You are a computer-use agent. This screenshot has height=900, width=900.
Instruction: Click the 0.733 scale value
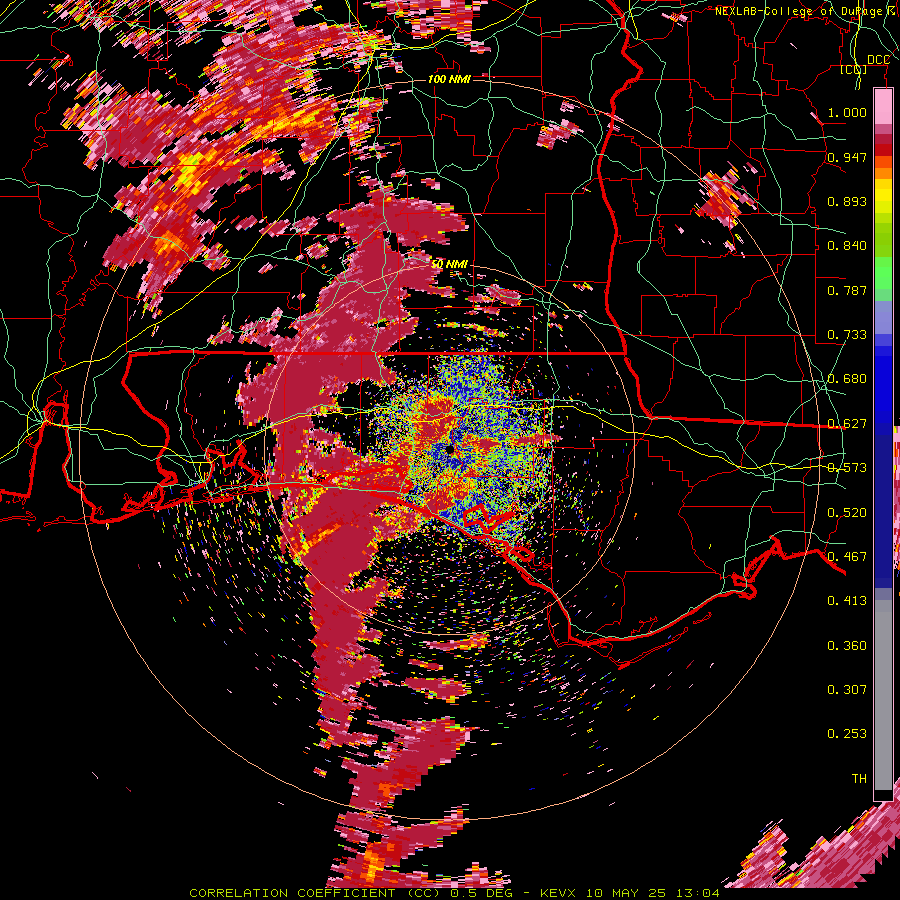(x=847, y=334)
